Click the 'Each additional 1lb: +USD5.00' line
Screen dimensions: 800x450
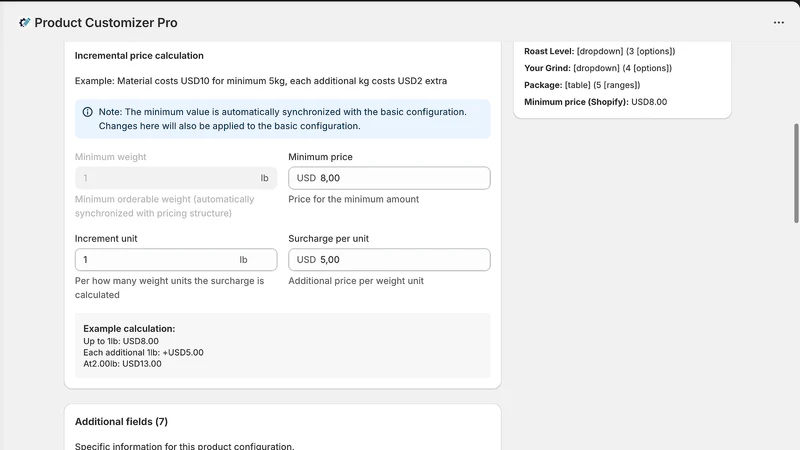tap(143, 353)
